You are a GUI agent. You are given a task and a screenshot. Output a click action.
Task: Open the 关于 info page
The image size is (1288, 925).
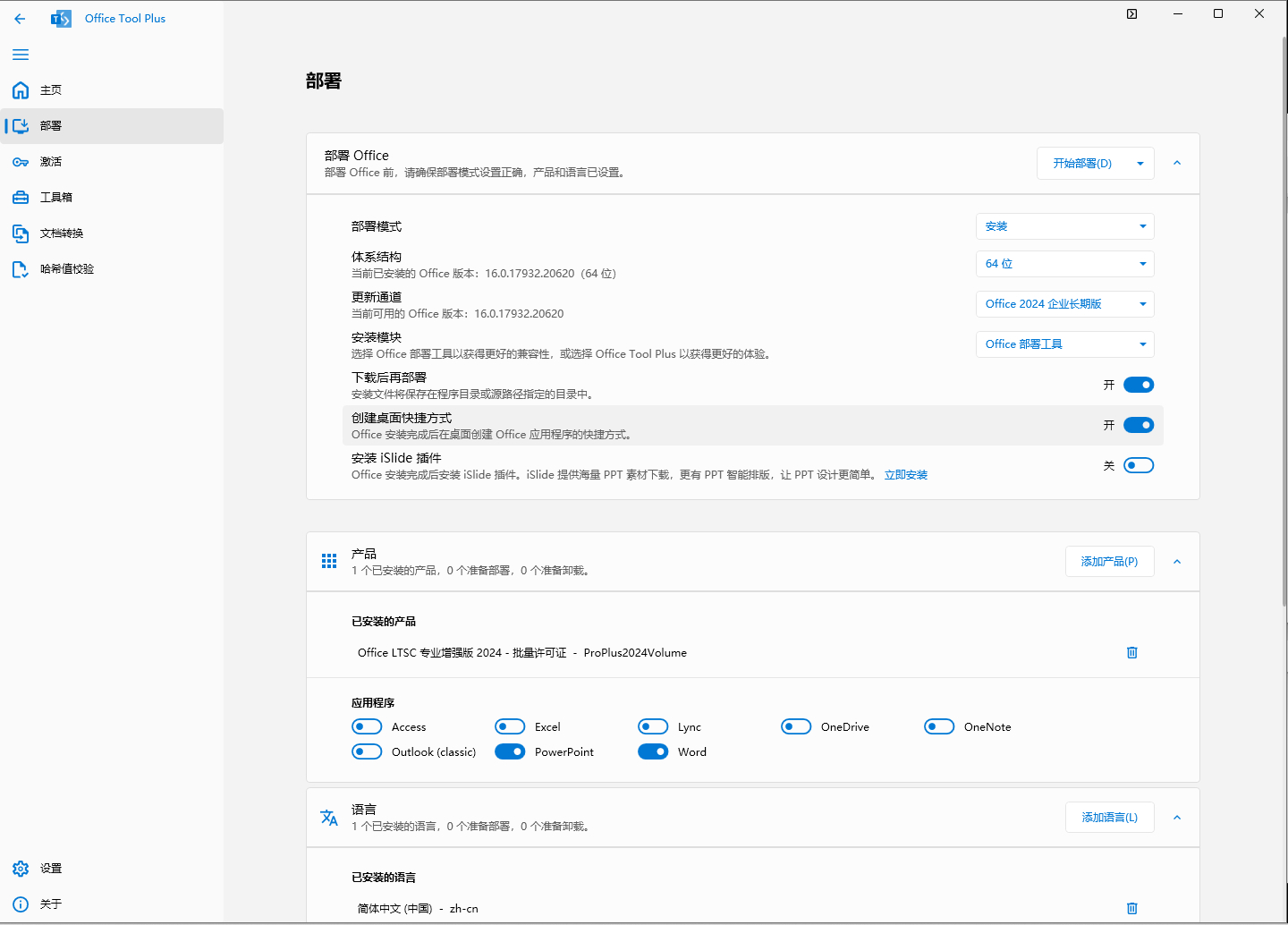[x=21, y=904]
